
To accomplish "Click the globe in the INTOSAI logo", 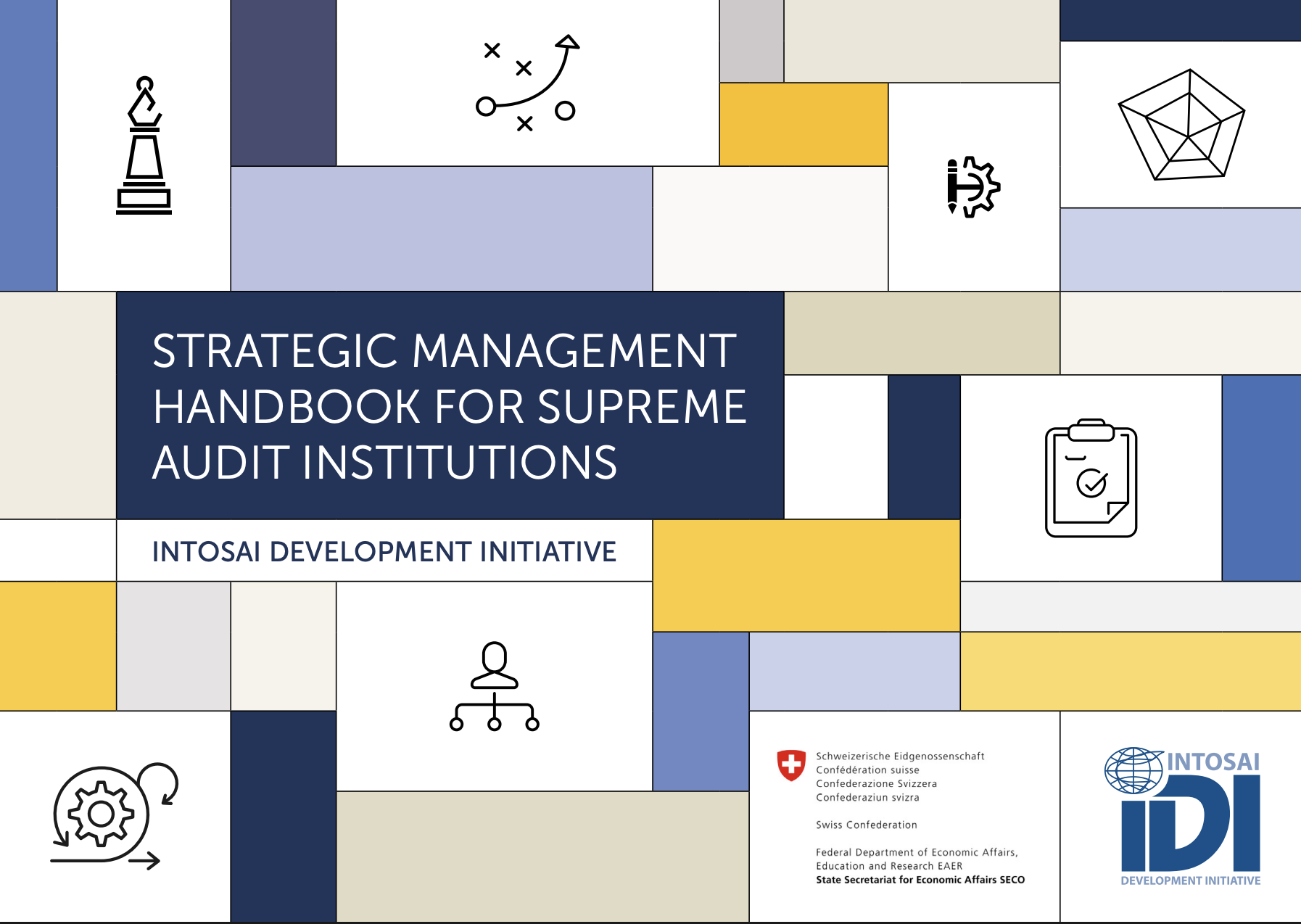I will (1133, 770).
